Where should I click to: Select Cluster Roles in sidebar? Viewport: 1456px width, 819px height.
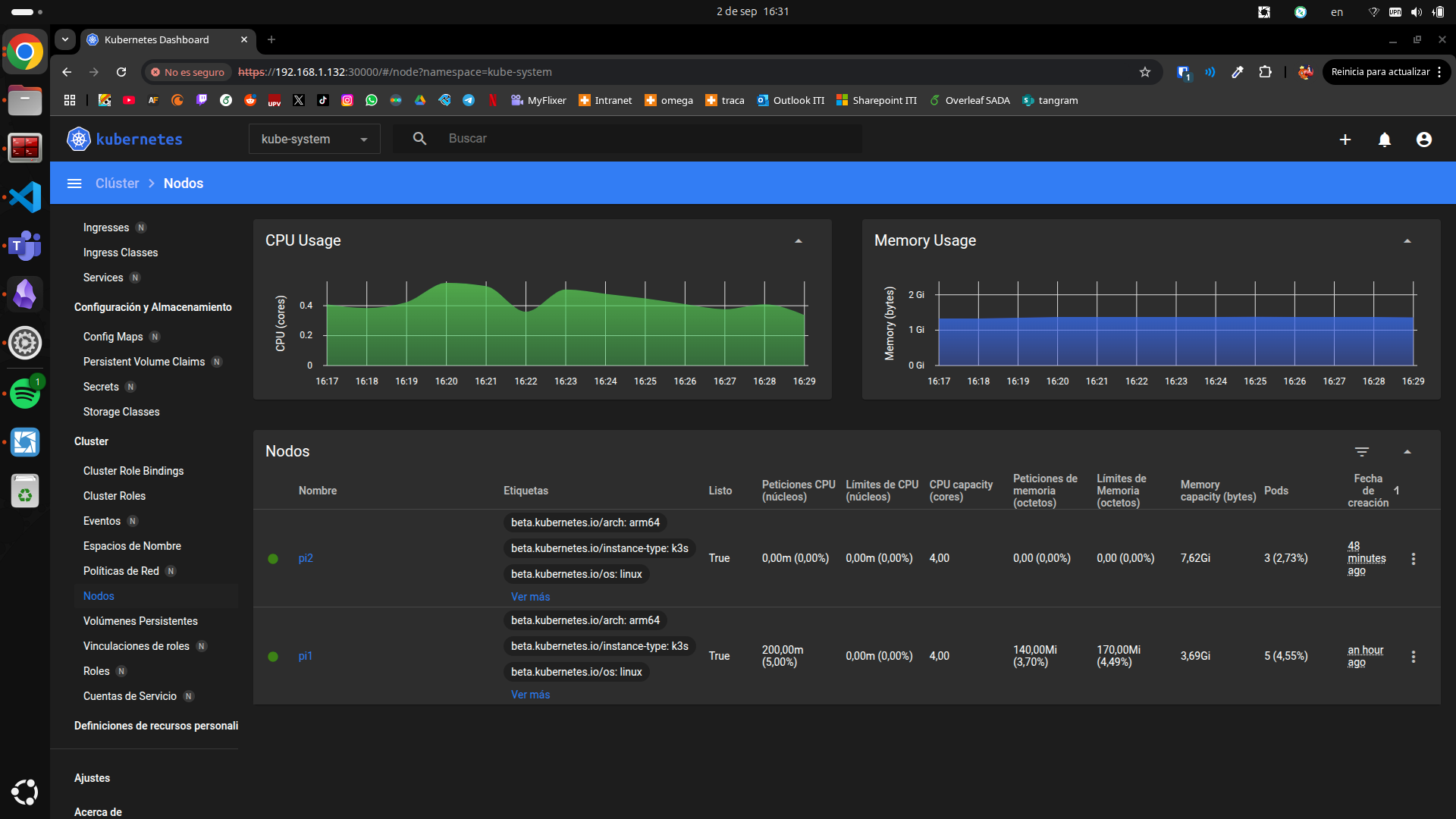[115, 496]
